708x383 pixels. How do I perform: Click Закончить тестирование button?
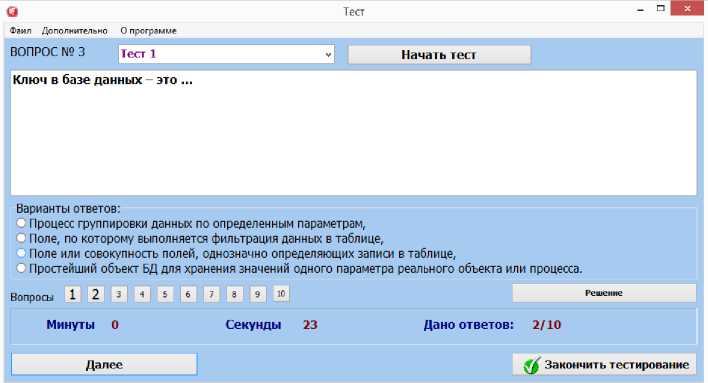[604, 364]
